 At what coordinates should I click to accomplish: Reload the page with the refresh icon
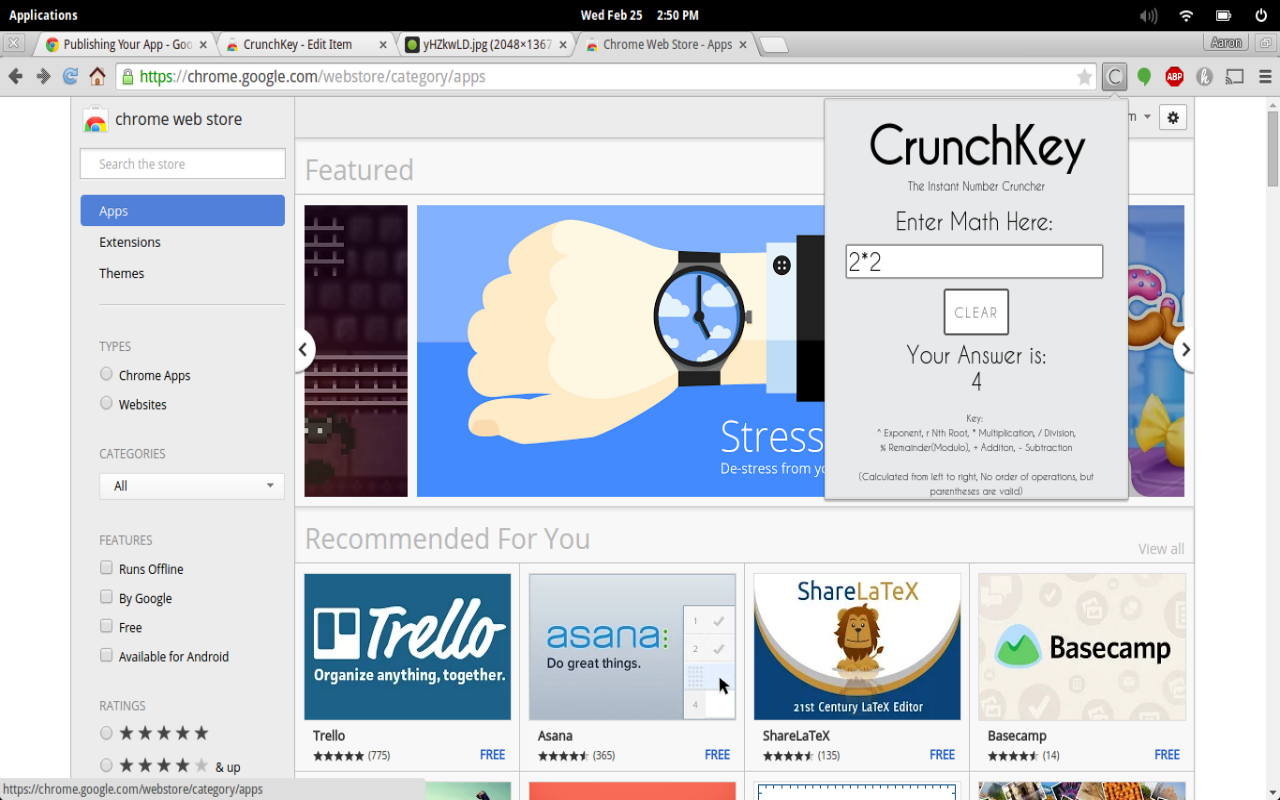[70, 76]
